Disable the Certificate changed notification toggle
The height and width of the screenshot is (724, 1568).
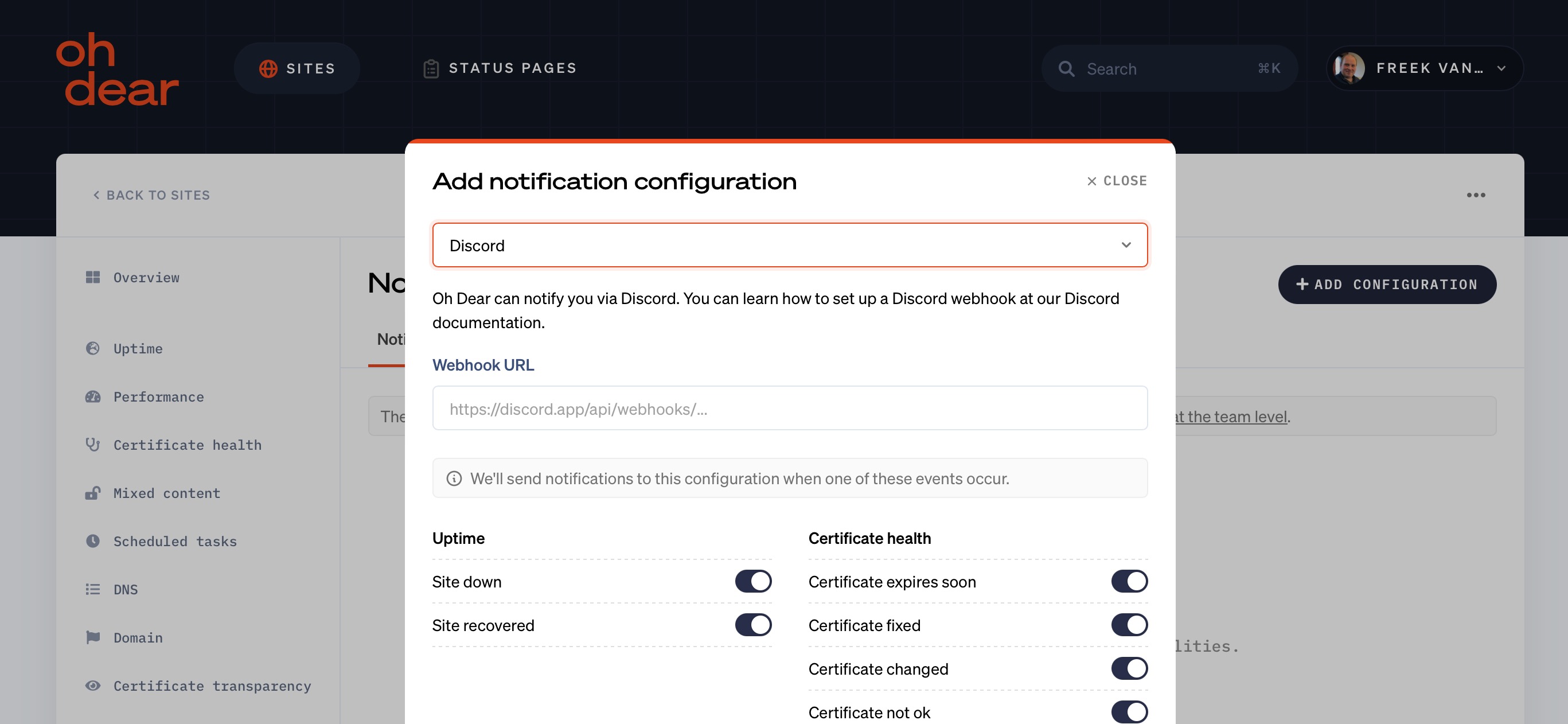coord(1129,668)
